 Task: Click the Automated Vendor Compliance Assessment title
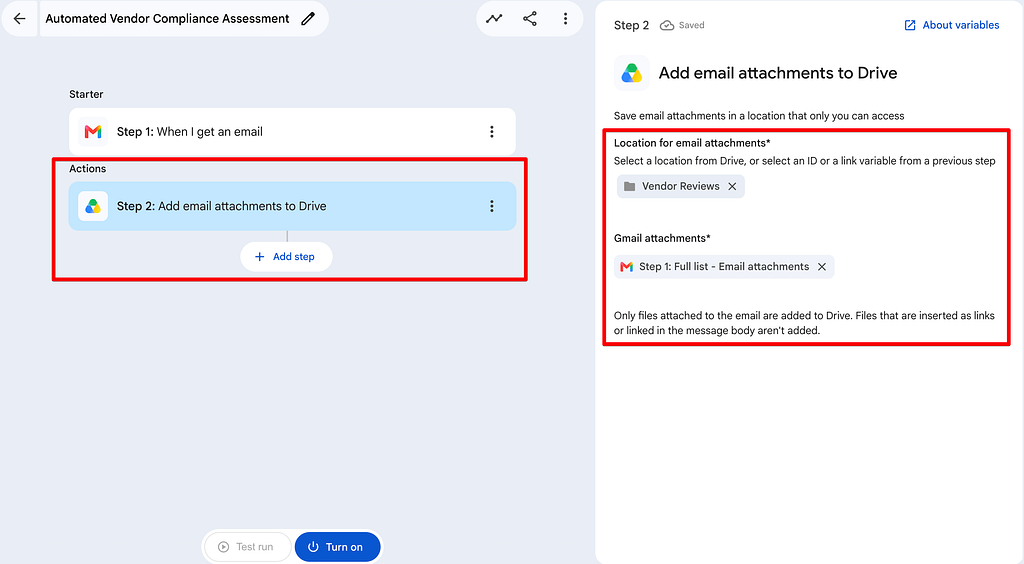pyautogui.click(x=167, y=18)
